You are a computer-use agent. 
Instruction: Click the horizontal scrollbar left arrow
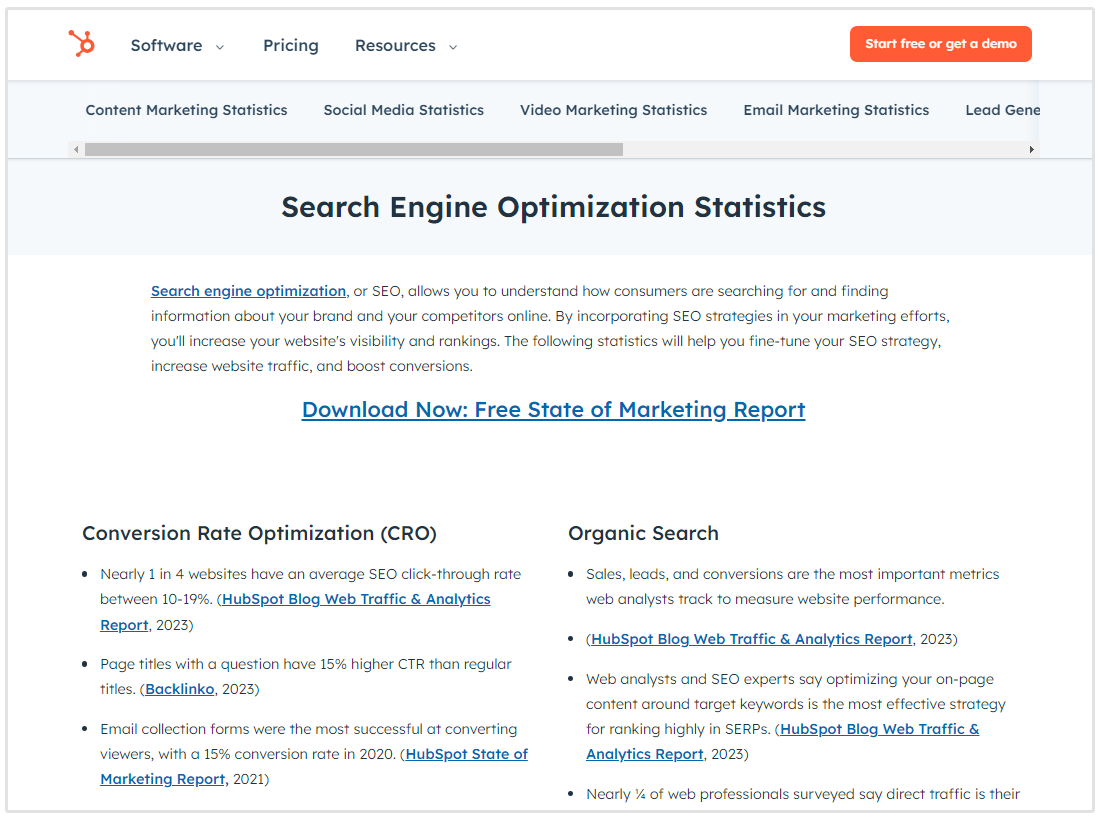click(75, 150)
